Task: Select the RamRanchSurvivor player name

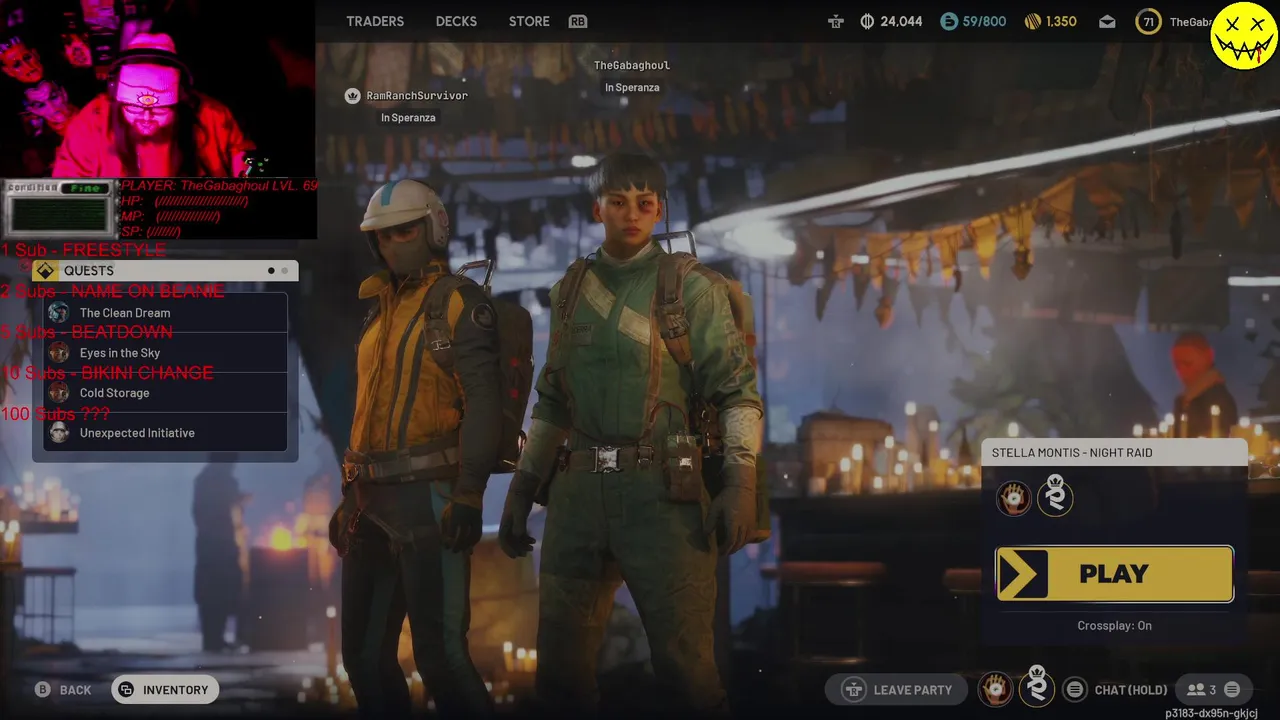Action: pos(417,96)
